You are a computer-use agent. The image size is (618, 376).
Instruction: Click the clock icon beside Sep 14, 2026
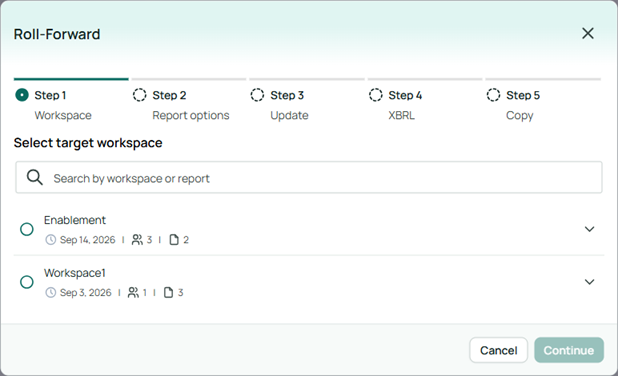50,240
